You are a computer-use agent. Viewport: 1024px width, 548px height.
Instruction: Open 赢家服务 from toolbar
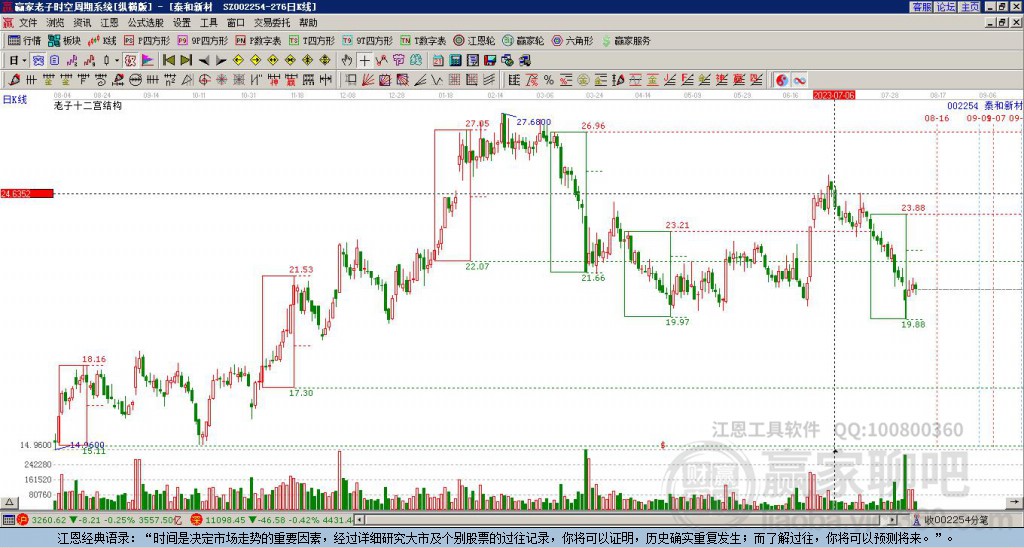[626, 40]
